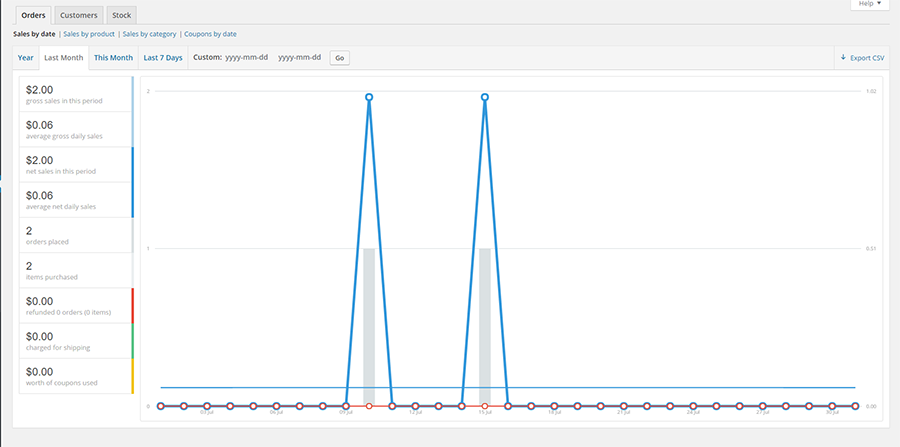900x447 pixels.
Task: Highlight gross sales in this period
Action: 76,94
